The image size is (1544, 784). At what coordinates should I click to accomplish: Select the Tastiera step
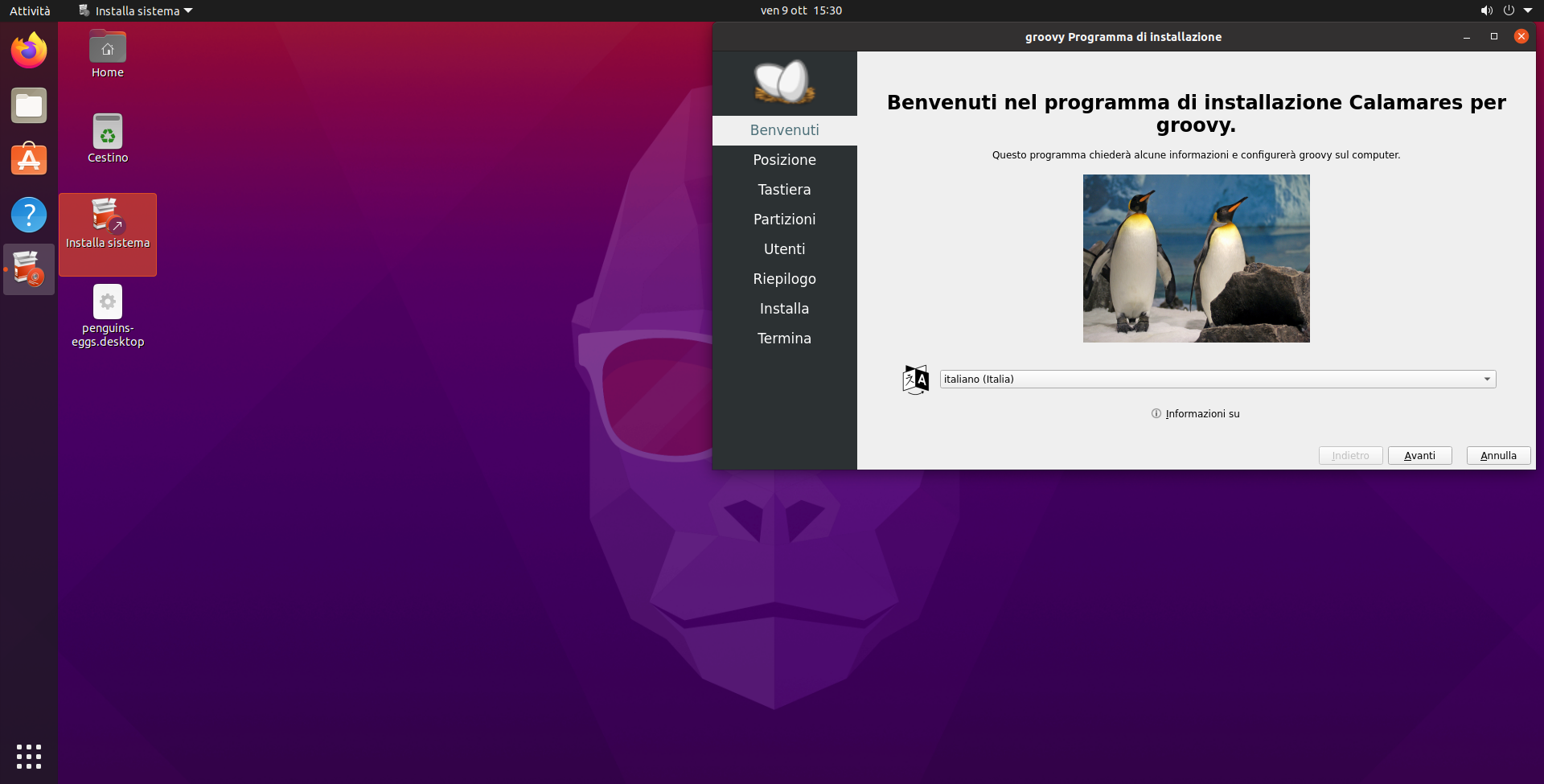click(x=784, y=190)
